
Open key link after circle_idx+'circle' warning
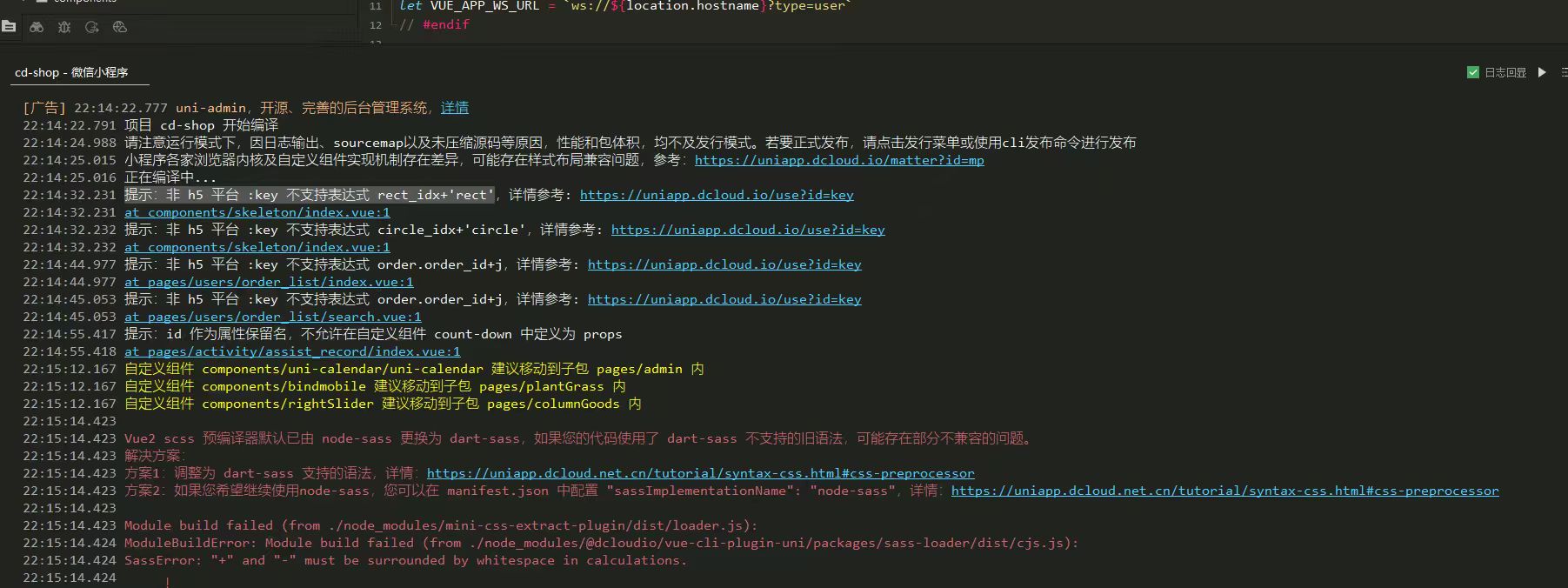747,230
